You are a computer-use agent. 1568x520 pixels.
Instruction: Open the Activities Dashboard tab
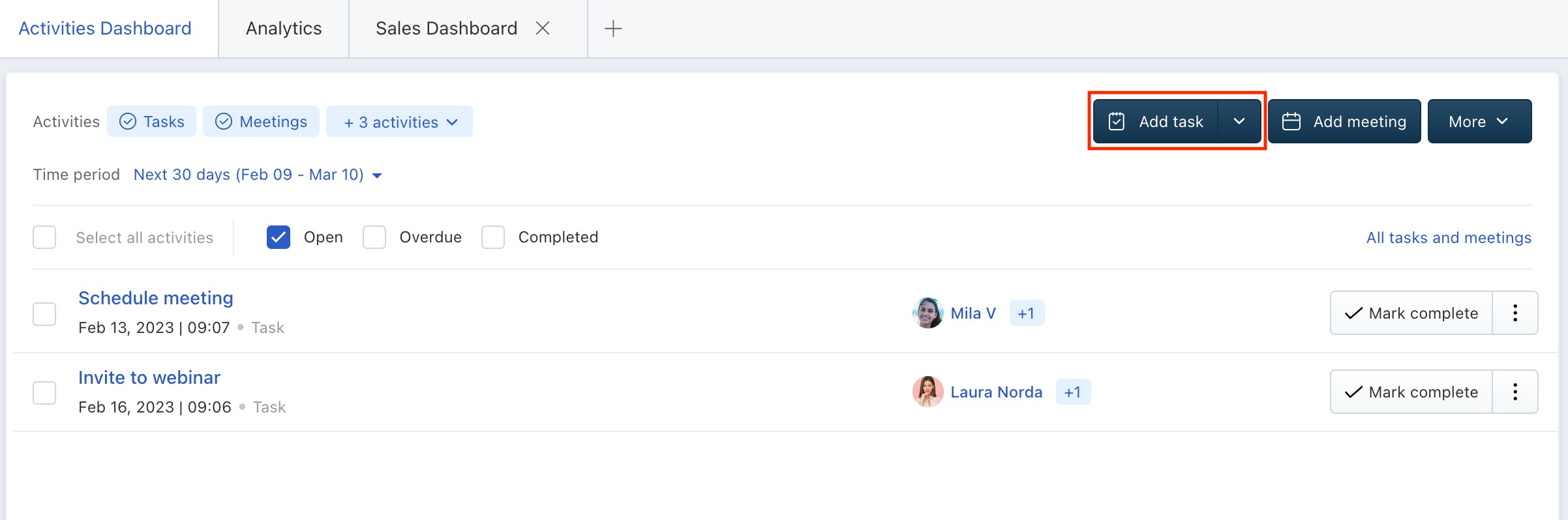tap(105, 28)
